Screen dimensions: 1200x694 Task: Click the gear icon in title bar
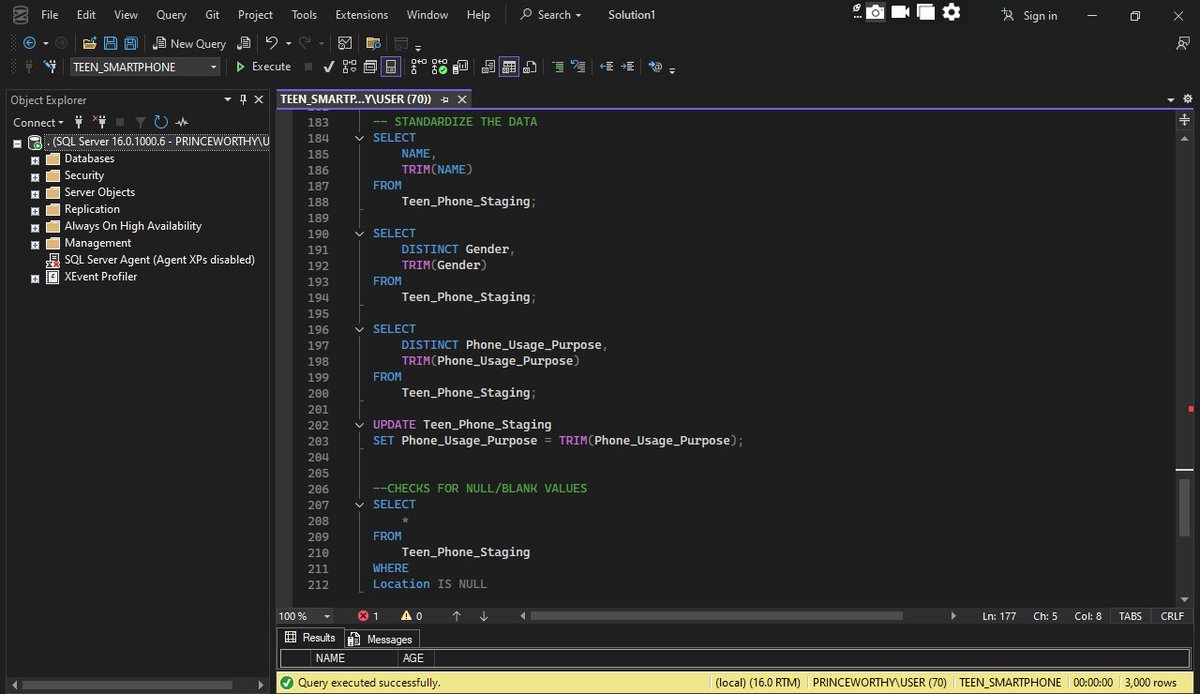coord(951,12)
